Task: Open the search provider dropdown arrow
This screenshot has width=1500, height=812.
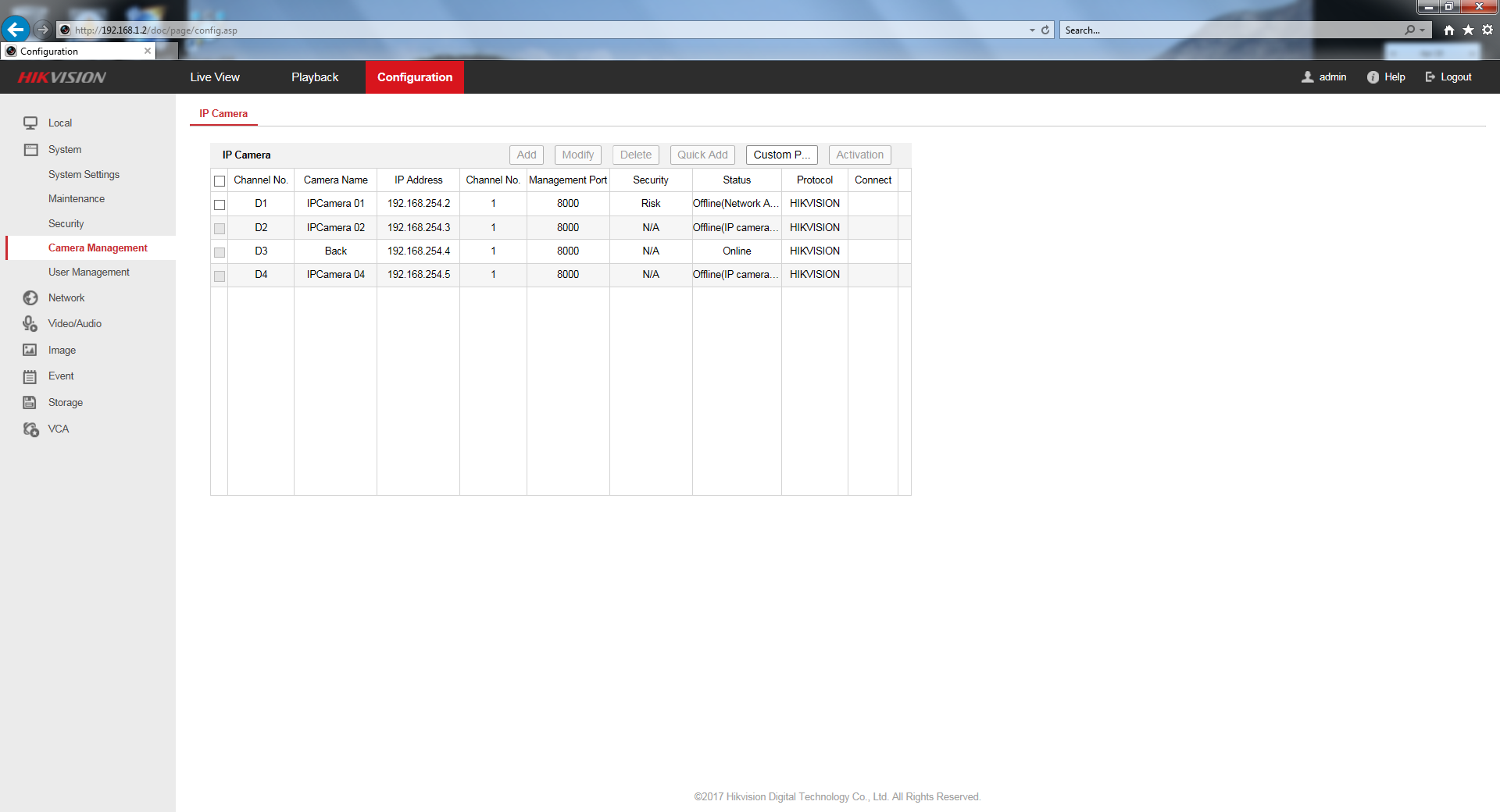Action: 1423,30
